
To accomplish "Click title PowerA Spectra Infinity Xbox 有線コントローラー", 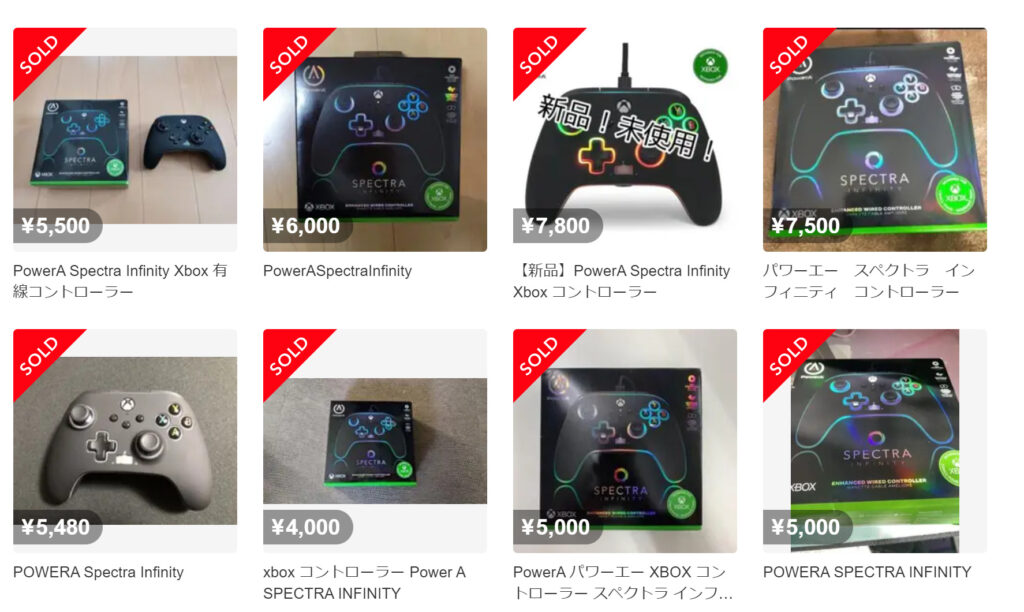I will 120,281.
